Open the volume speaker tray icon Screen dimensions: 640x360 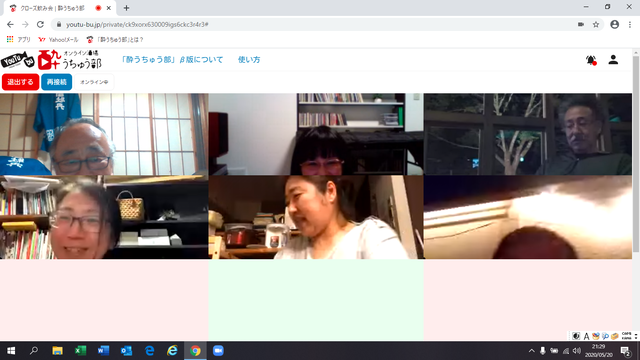[x=577, y=351]
